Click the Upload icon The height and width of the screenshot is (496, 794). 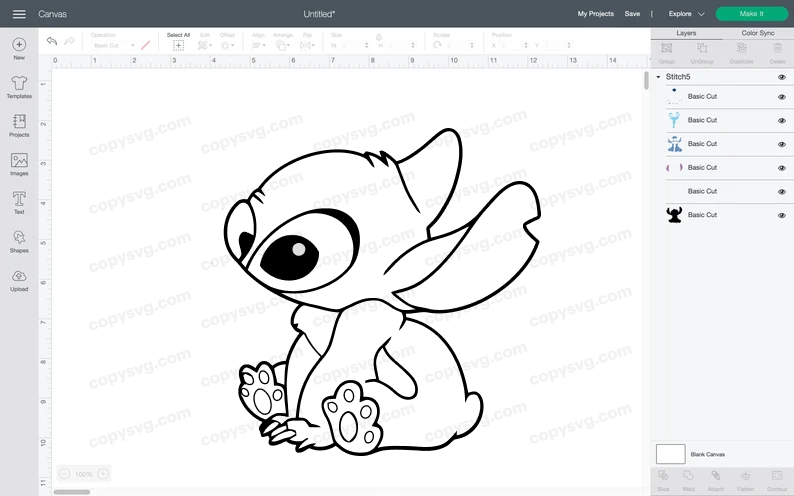[19, 276]
